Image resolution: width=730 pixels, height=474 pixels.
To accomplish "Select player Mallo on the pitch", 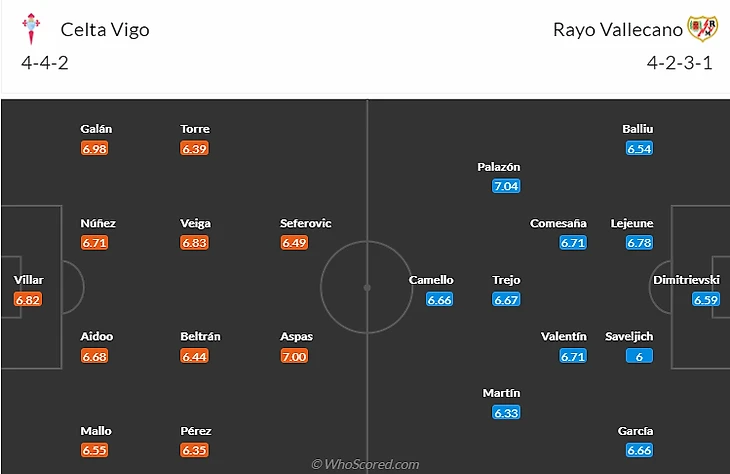I will [x=95, y=431].
